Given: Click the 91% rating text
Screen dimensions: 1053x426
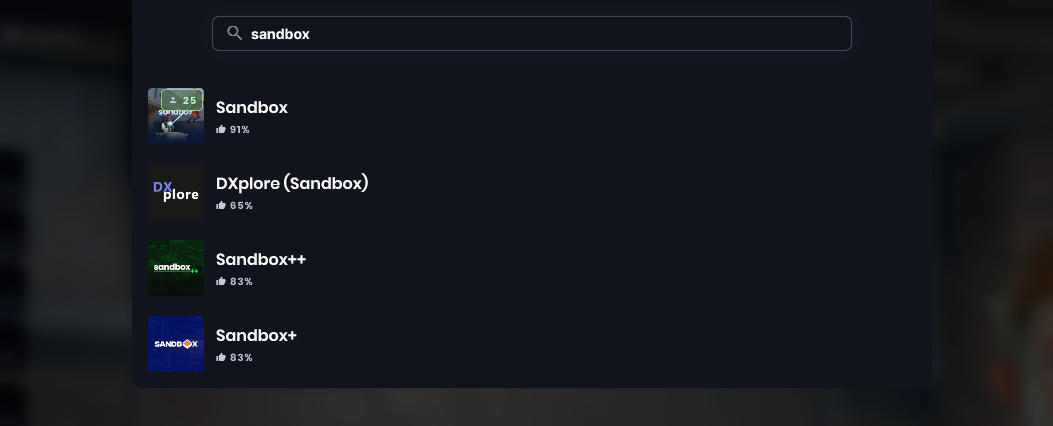Looking at the screenshot, I should (240, 130).
